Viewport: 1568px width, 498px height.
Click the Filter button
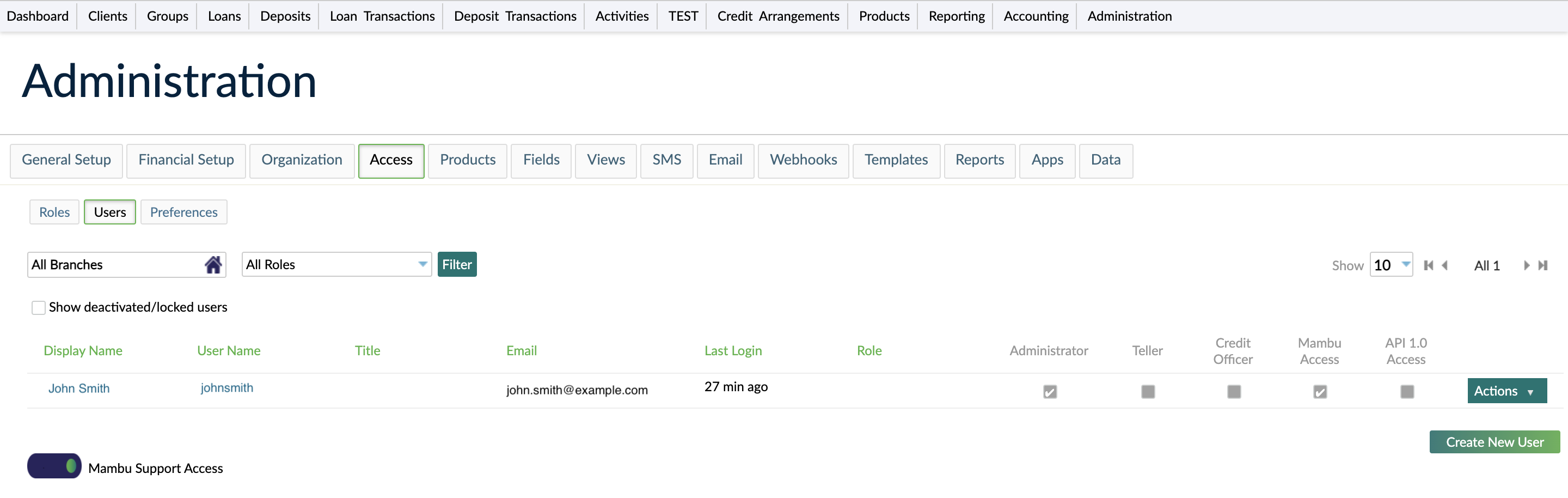tap(457, 264)
